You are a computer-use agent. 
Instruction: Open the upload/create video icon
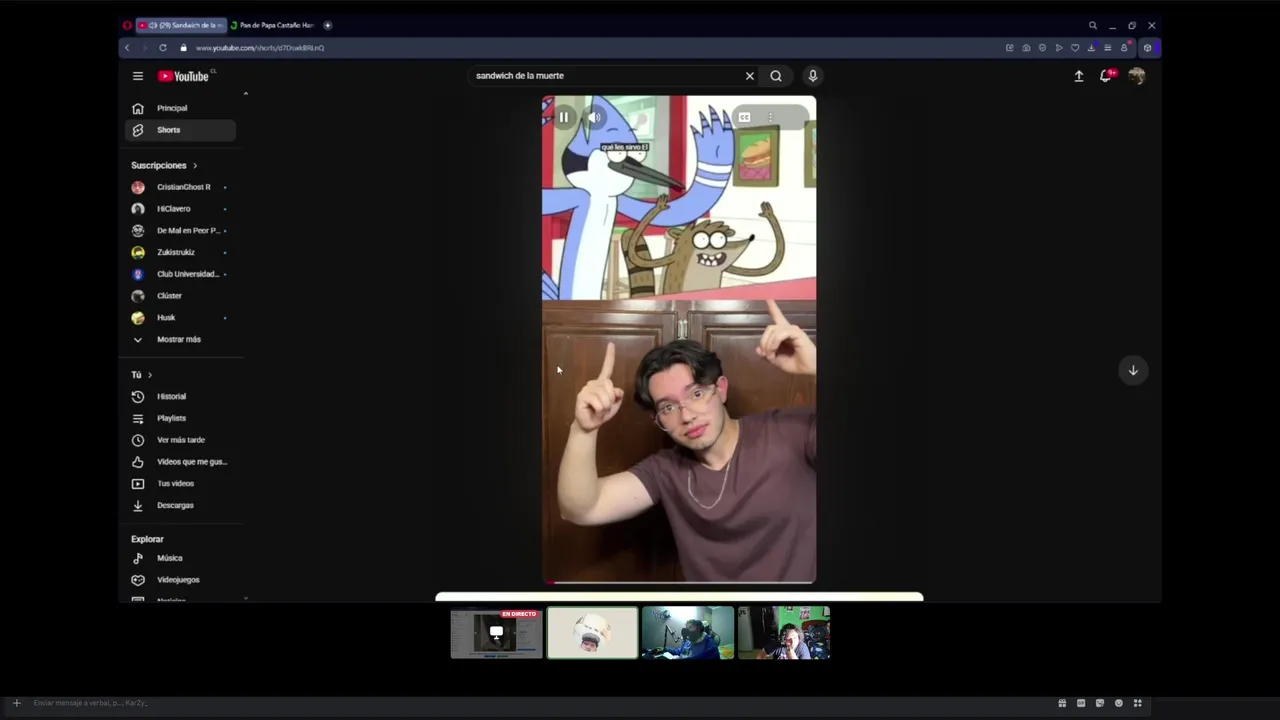[x=1079, y=76]
